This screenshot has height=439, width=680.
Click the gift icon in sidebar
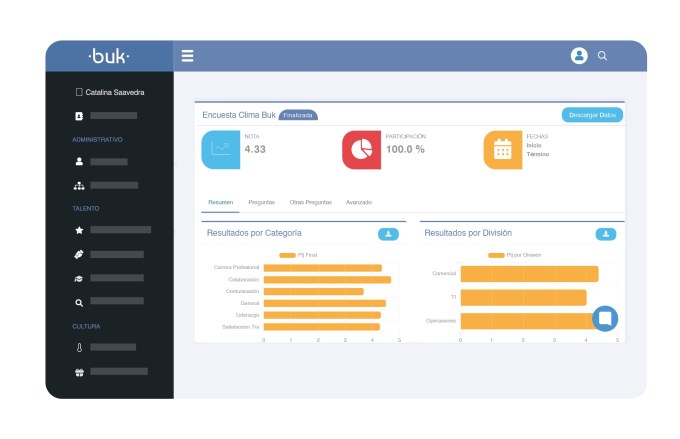79,372
